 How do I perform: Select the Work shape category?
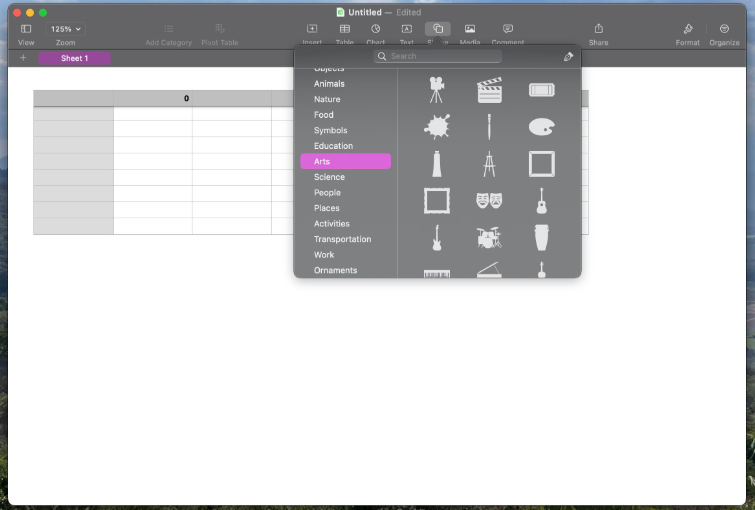point(346,255)
